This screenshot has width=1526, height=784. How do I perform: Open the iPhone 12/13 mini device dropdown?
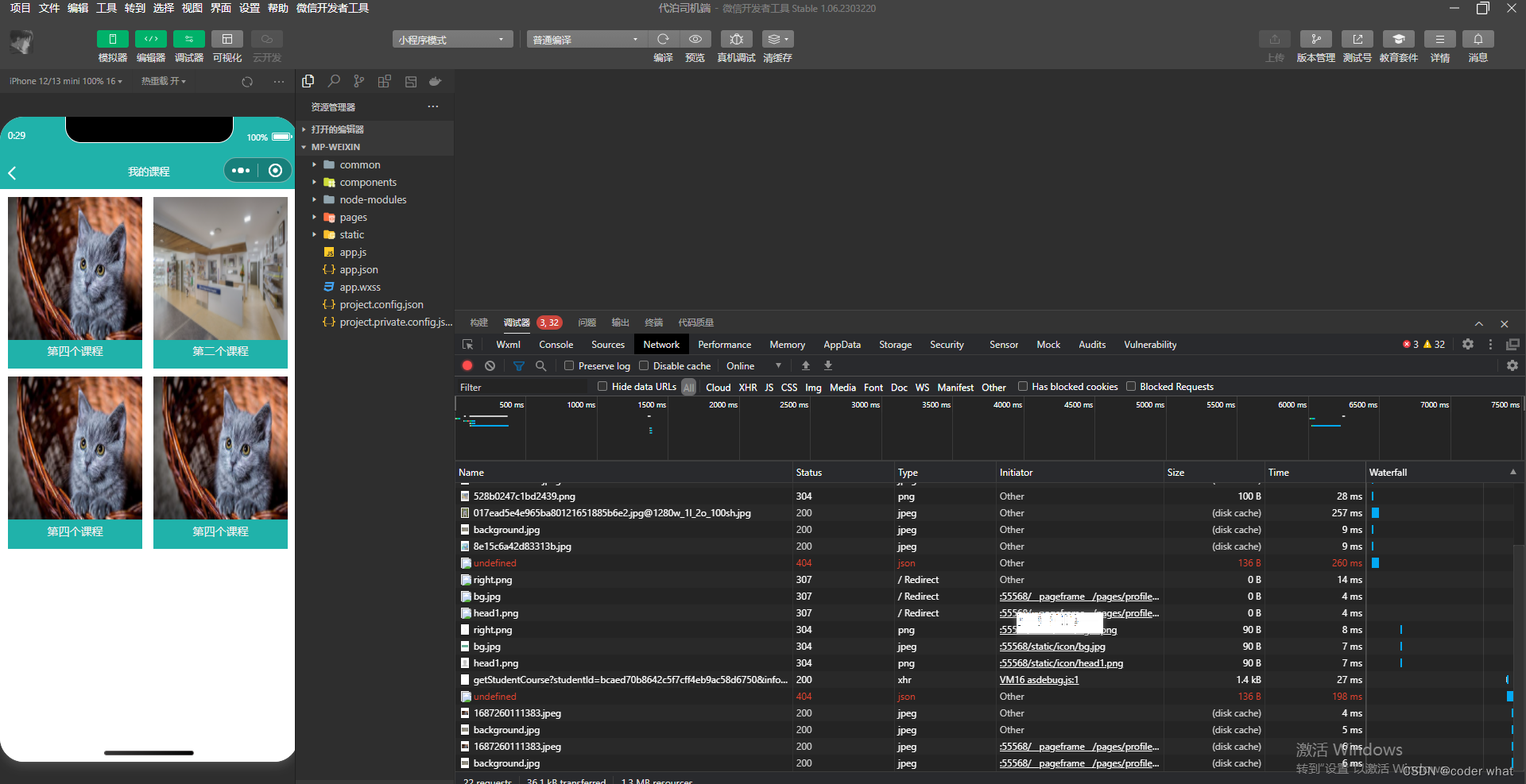pos(65,81)
